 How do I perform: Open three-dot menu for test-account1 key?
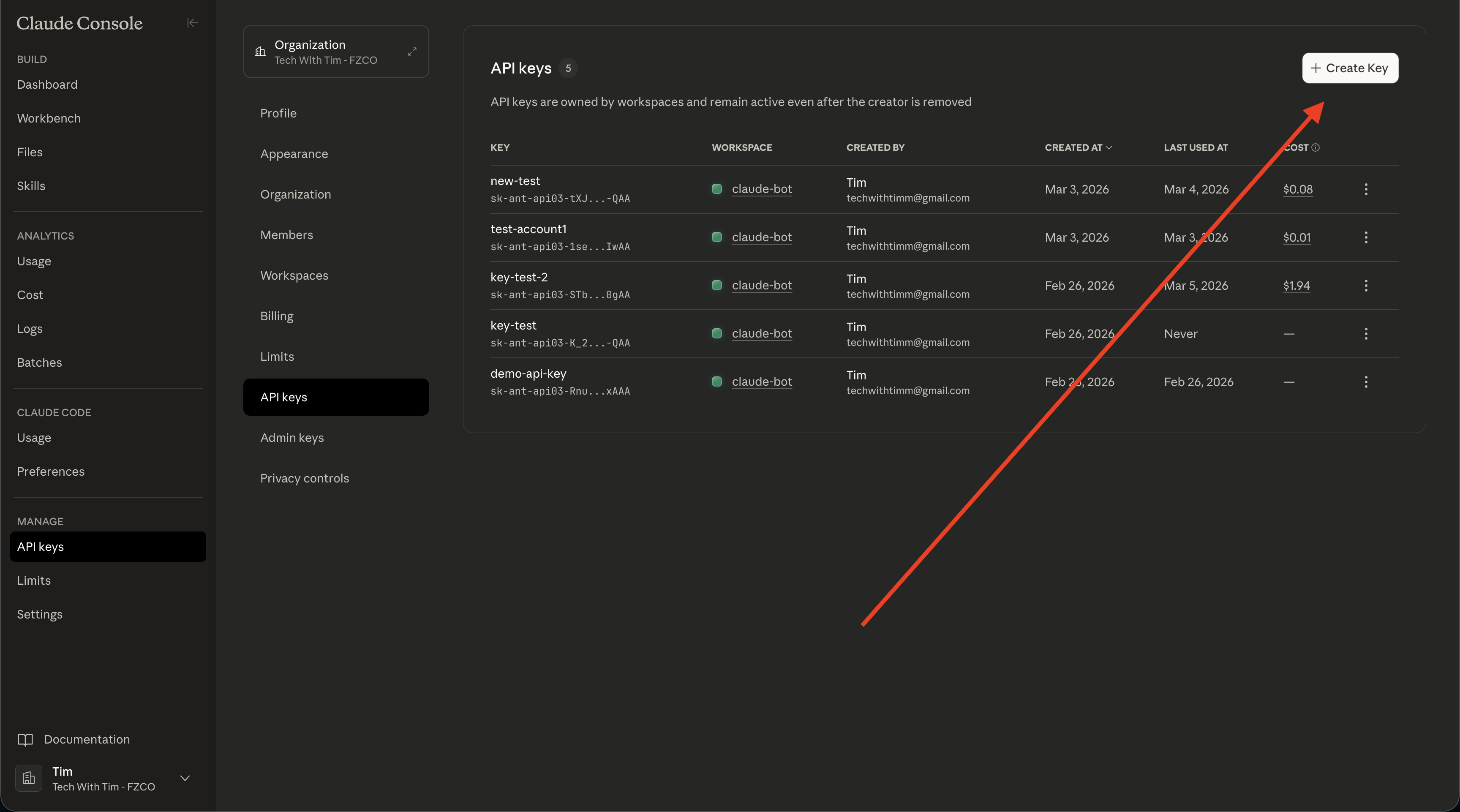[1366, 237]
